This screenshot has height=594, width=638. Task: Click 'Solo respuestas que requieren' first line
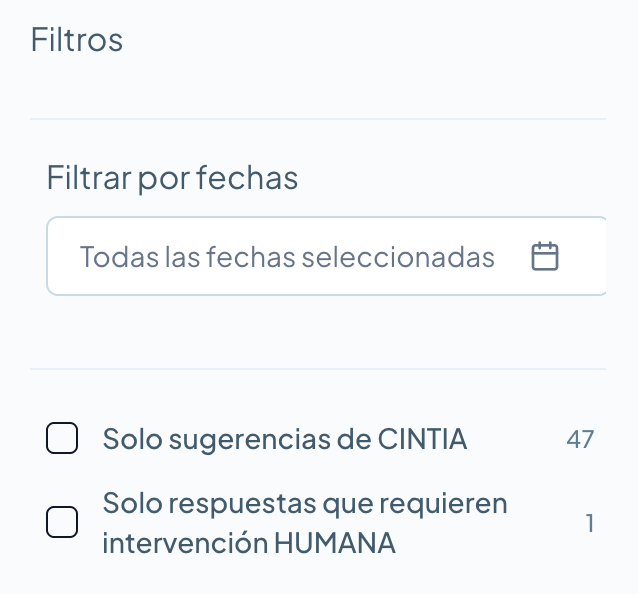tap(305, 503)
